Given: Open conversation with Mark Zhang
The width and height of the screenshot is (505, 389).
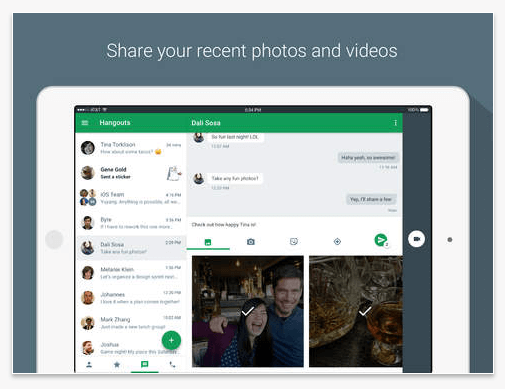Looking at the screenshot, I should 131,323.
